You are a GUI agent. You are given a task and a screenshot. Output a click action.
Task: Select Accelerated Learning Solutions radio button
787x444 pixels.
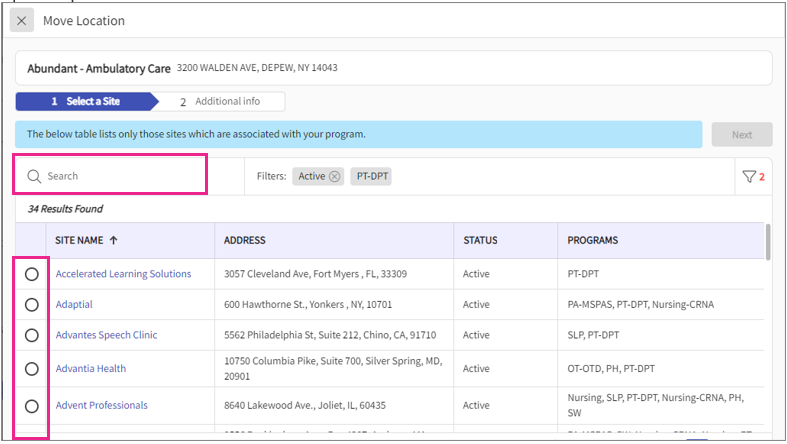coord(32,274)
